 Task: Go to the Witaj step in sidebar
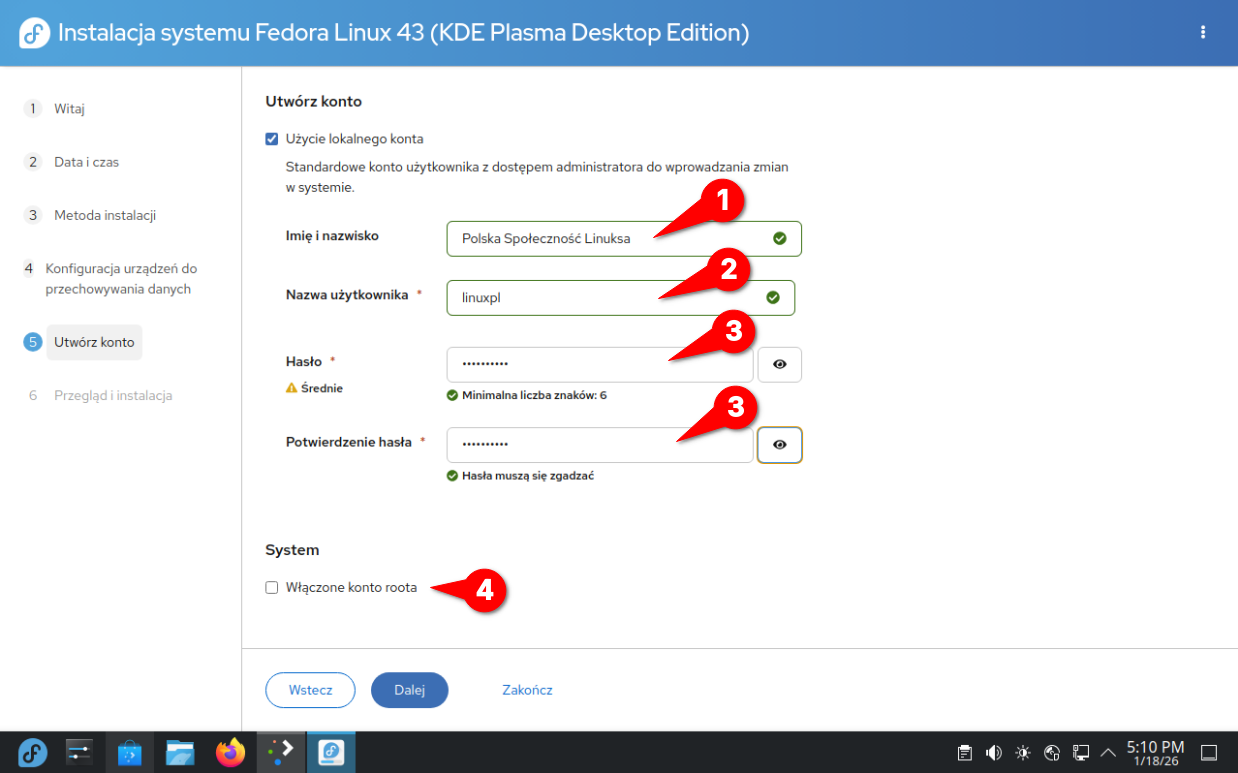pos(69,109)
